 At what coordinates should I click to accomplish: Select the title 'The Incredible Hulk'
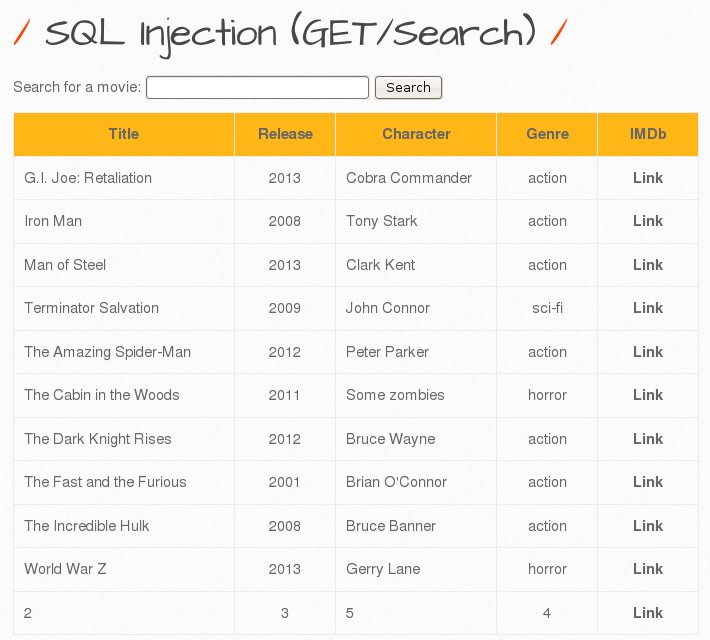(86, 526)
